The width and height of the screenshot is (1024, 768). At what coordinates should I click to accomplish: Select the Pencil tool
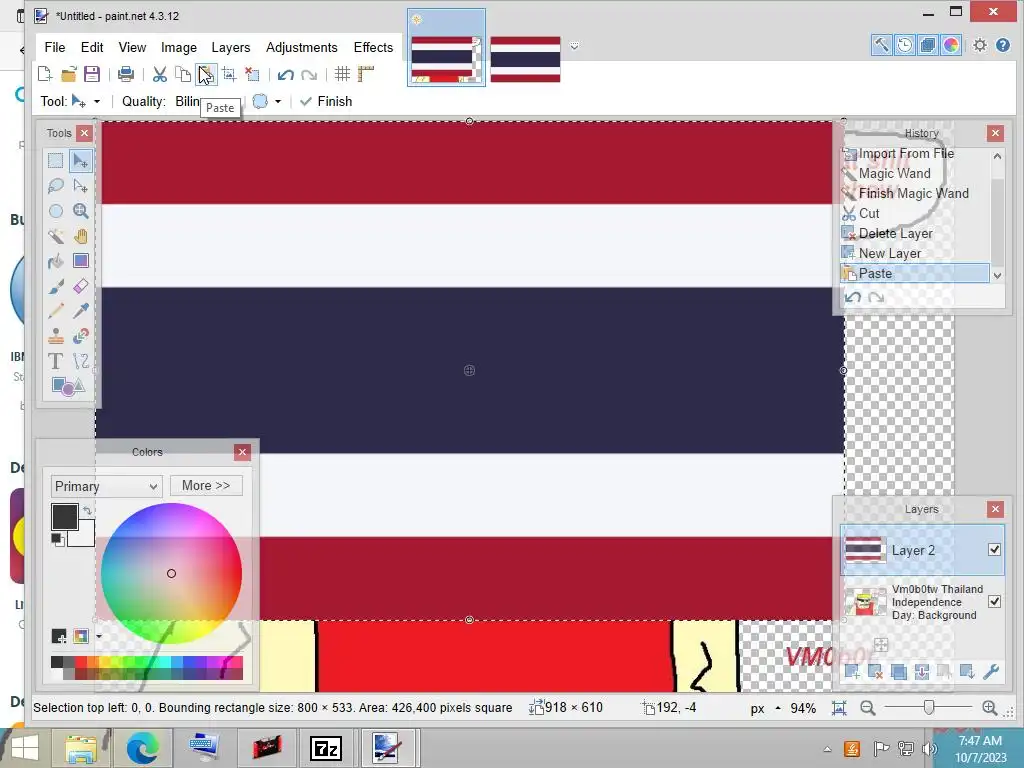click(56, 311)
